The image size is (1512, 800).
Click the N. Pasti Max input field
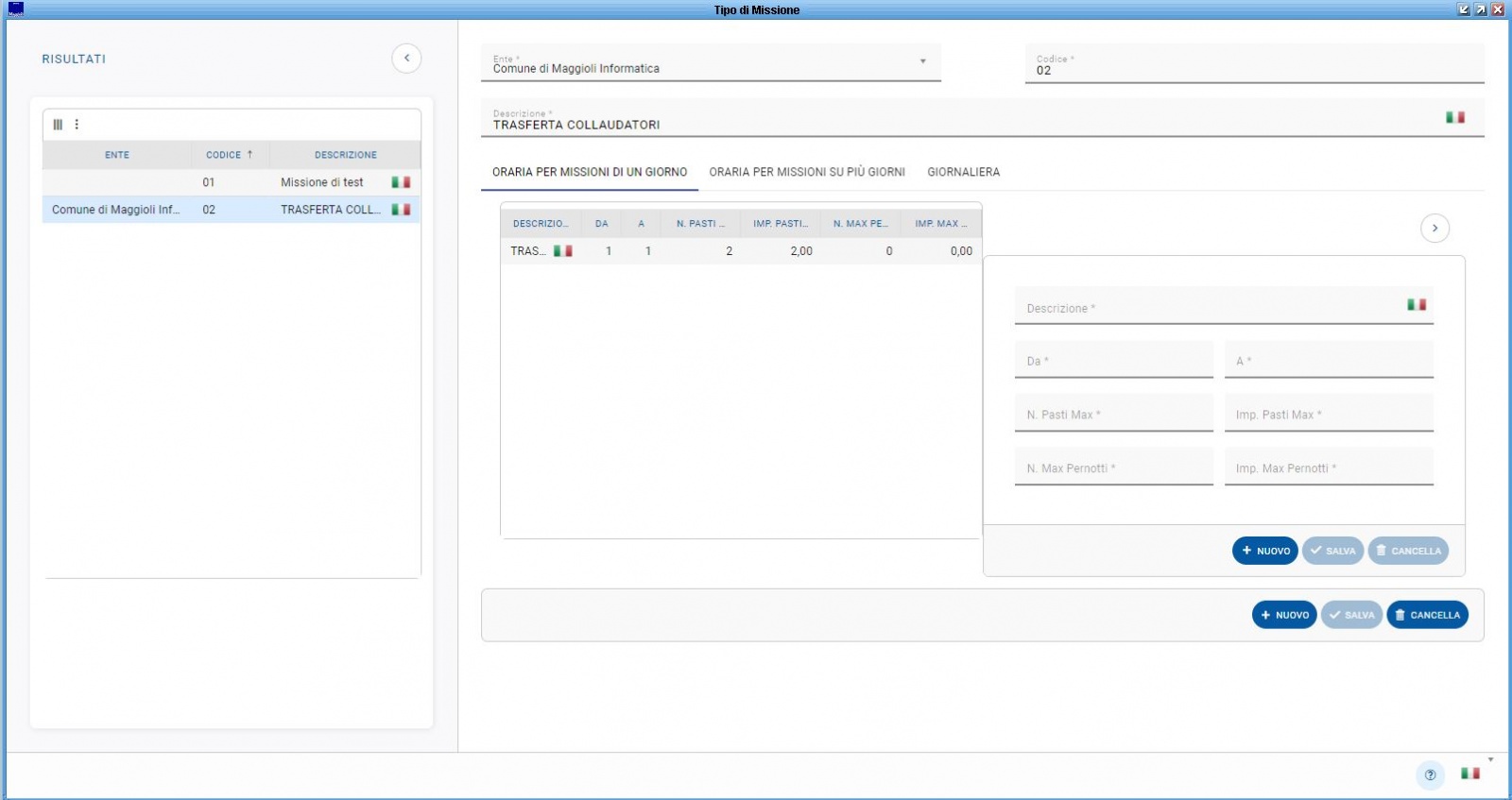tap(1113, 415)
